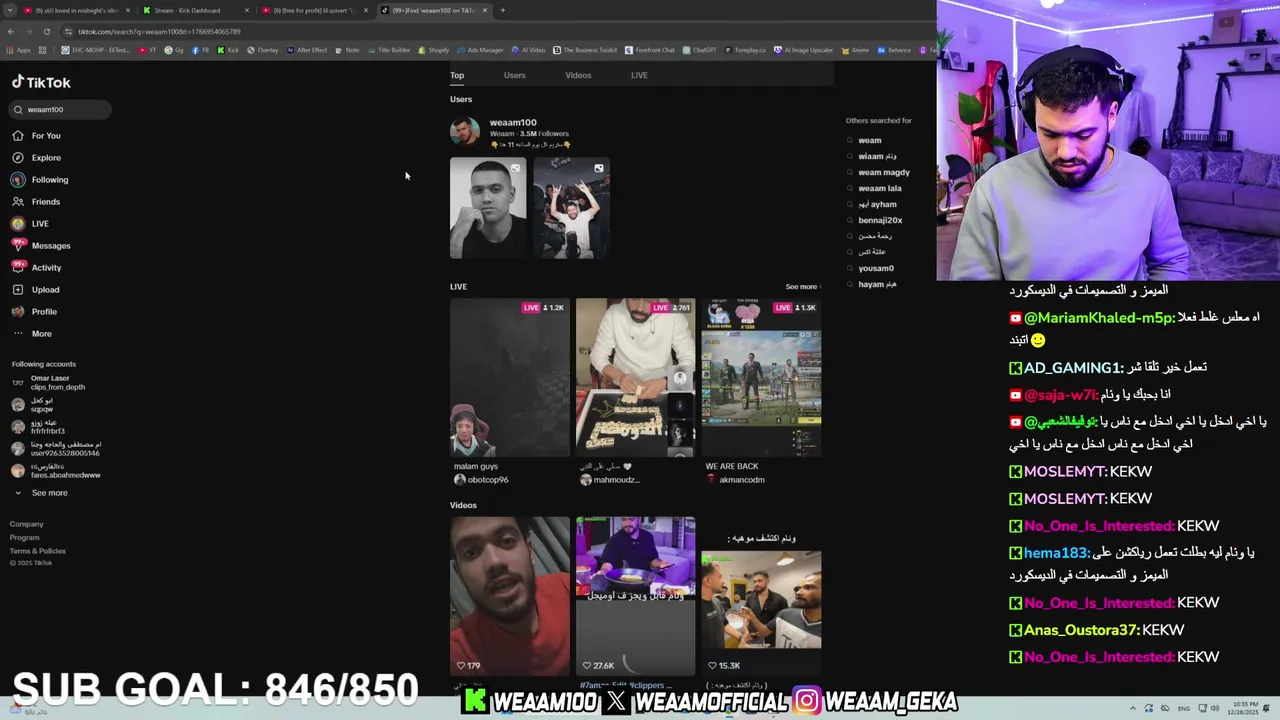The image size is (1280, 720).
Task: Open Kick bookmark in bookmarks bar
Action: (229, 50)
